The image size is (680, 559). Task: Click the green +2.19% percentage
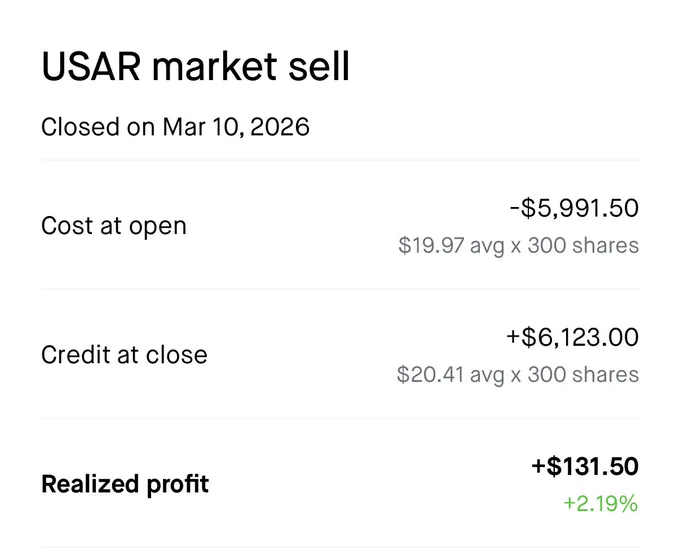pyautogui.click(x=601, y=504)
